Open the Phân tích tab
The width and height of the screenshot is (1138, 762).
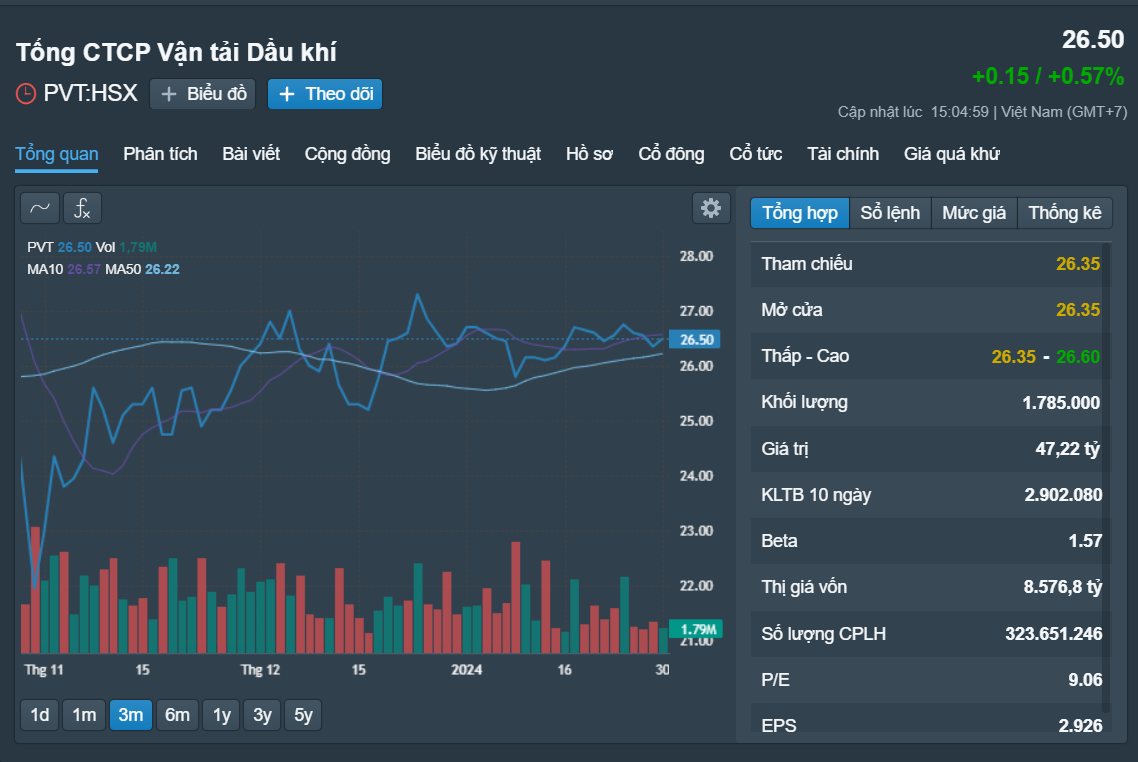tap(160, 154)
